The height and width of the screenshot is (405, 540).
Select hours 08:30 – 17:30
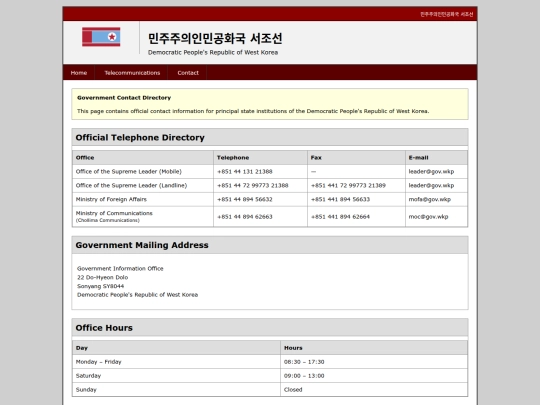304,362
